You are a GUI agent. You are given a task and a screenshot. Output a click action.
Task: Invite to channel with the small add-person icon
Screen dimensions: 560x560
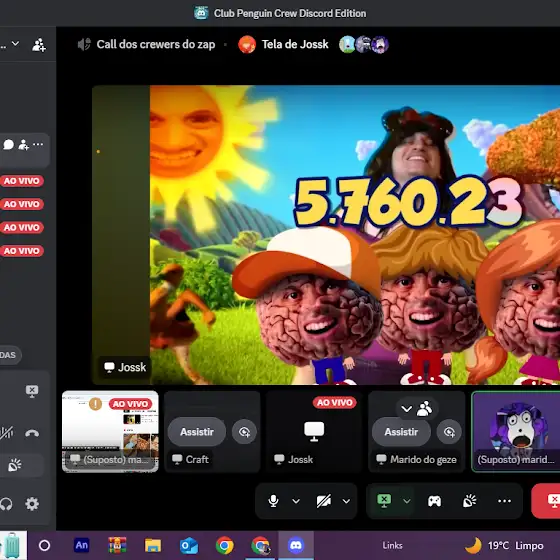tap(23, 145)
